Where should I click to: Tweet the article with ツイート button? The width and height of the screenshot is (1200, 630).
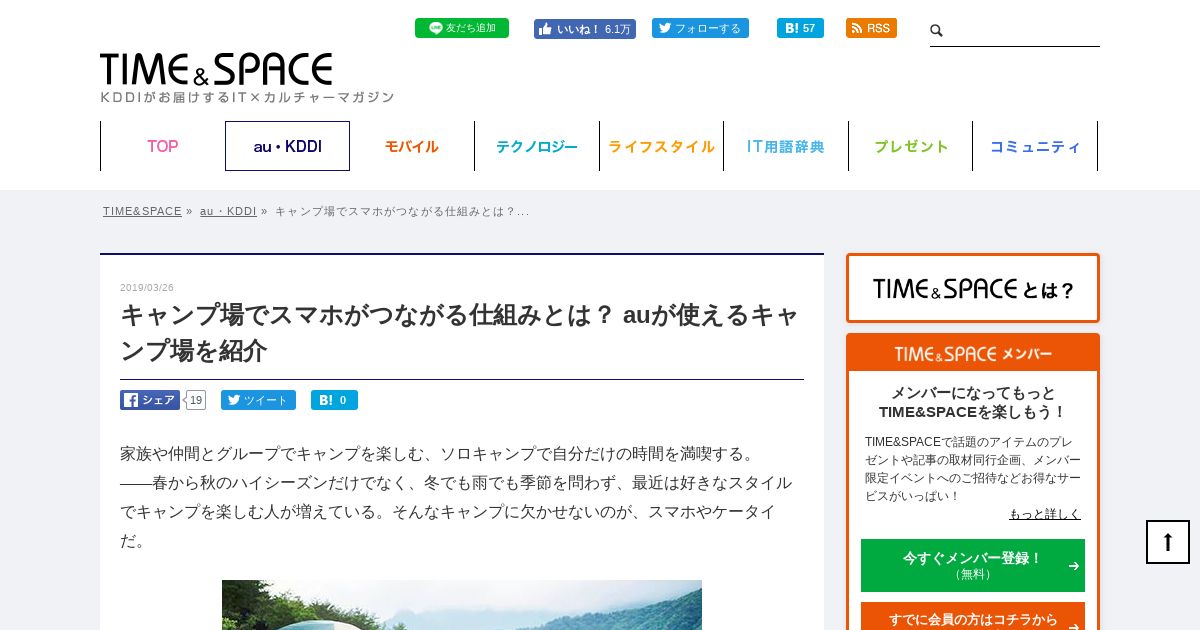(x=258, y=400)
